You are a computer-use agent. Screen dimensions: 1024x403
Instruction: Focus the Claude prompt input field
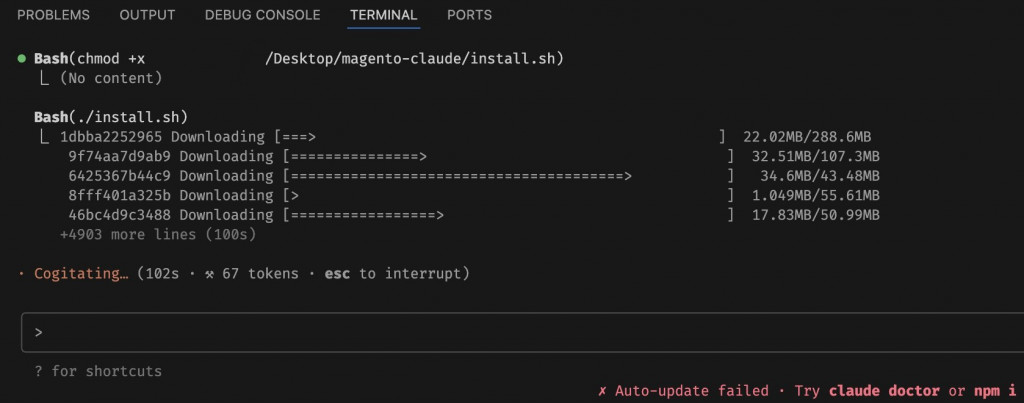(520, 331)
